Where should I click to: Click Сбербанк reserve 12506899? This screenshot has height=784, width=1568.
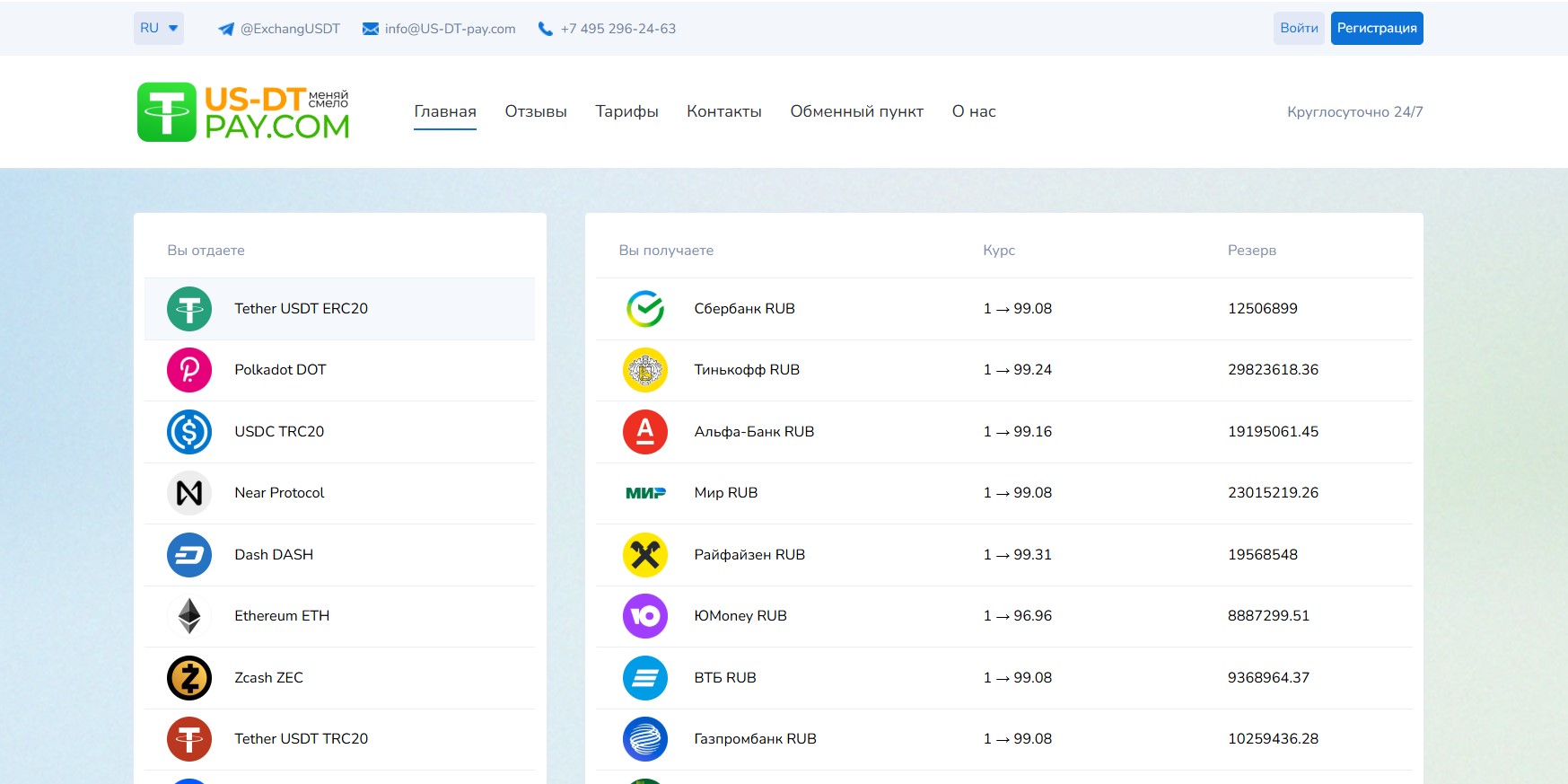(1262, 309)
